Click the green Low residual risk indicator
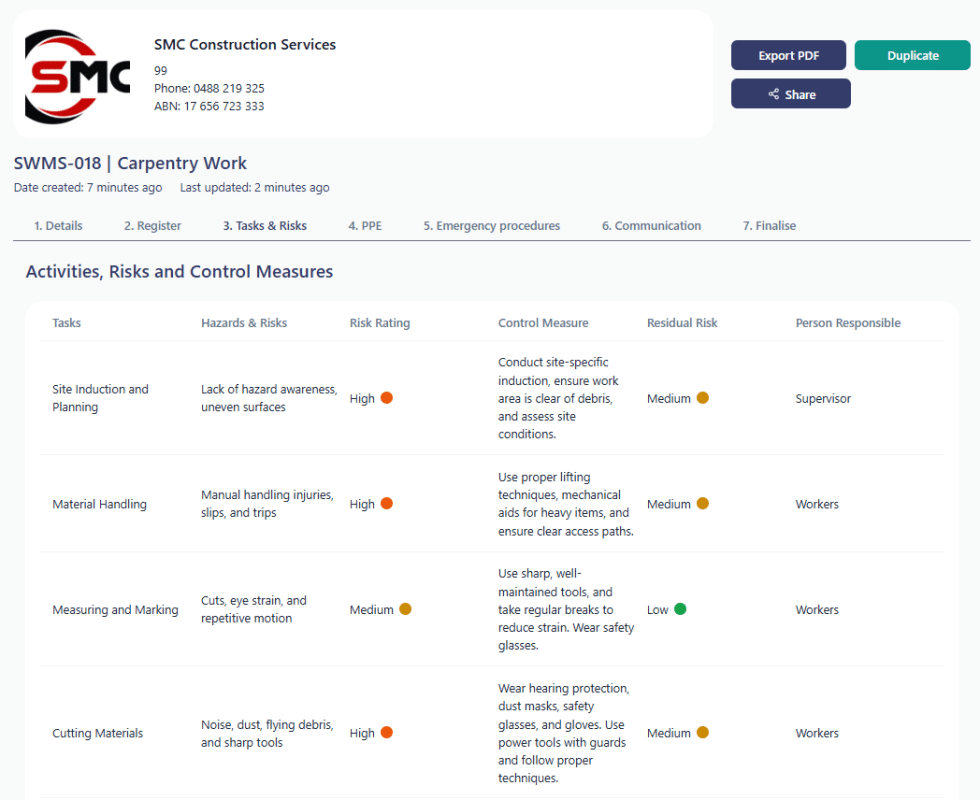The height and width of the screenshot is (800, 980). (682, 609)
